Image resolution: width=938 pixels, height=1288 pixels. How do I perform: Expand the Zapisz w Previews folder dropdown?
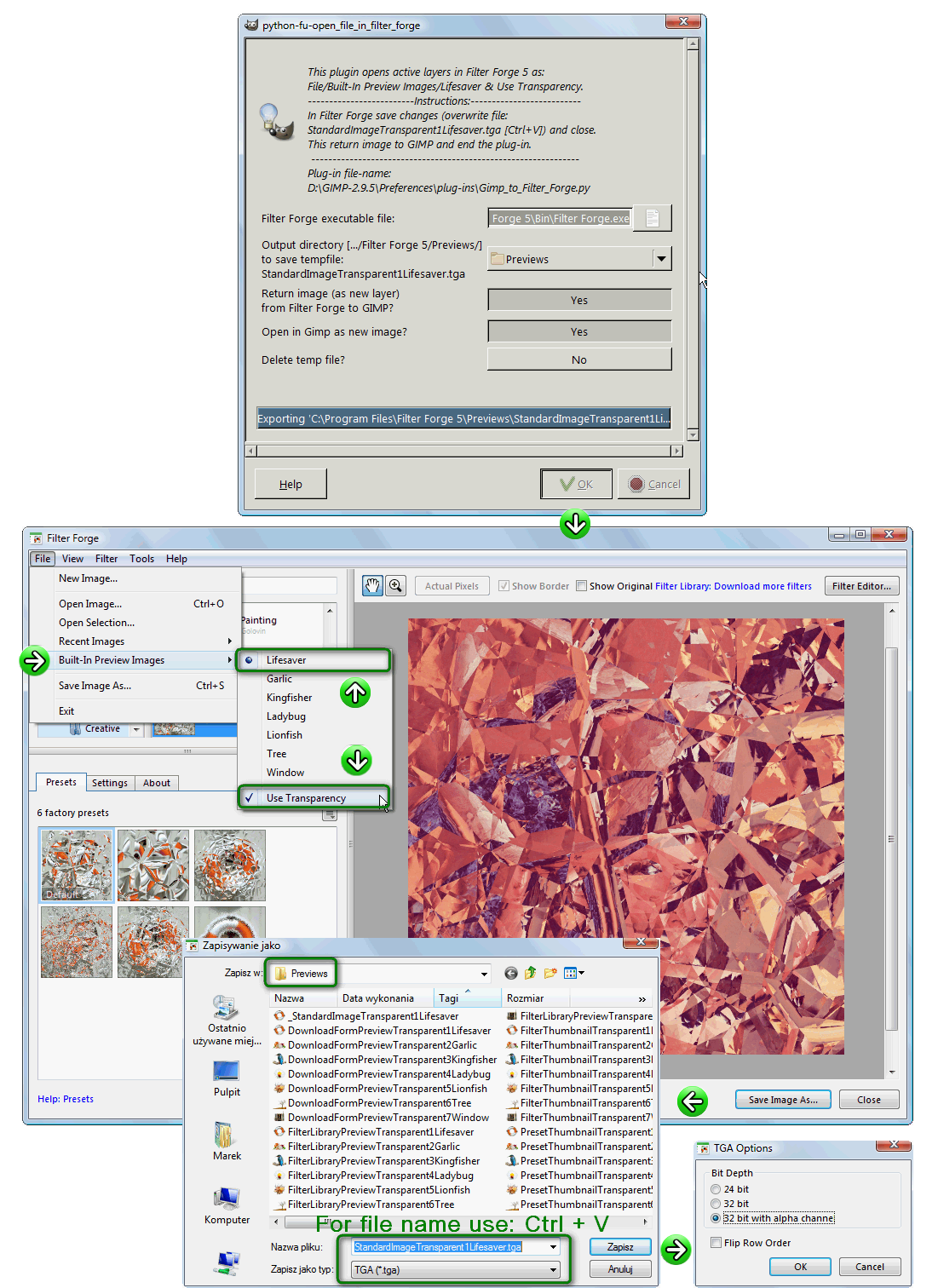tap(485, 974)
